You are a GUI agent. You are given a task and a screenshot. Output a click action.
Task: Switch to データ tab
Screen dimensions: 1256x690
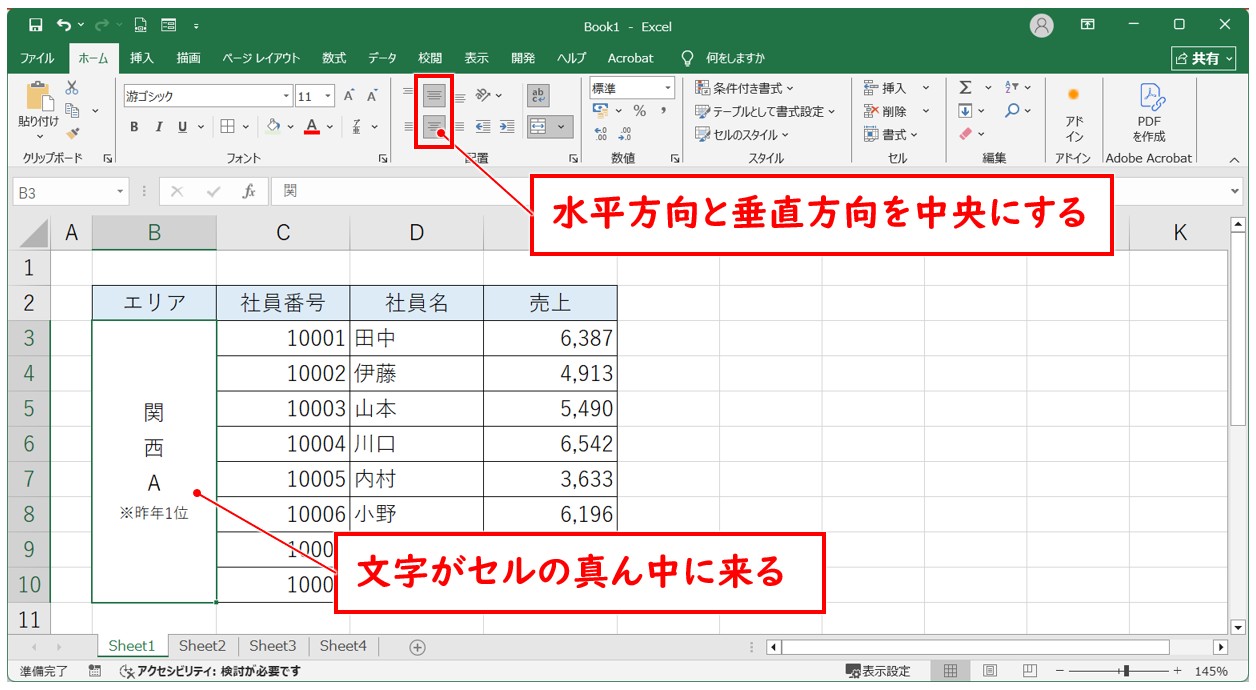coord(382,58)
